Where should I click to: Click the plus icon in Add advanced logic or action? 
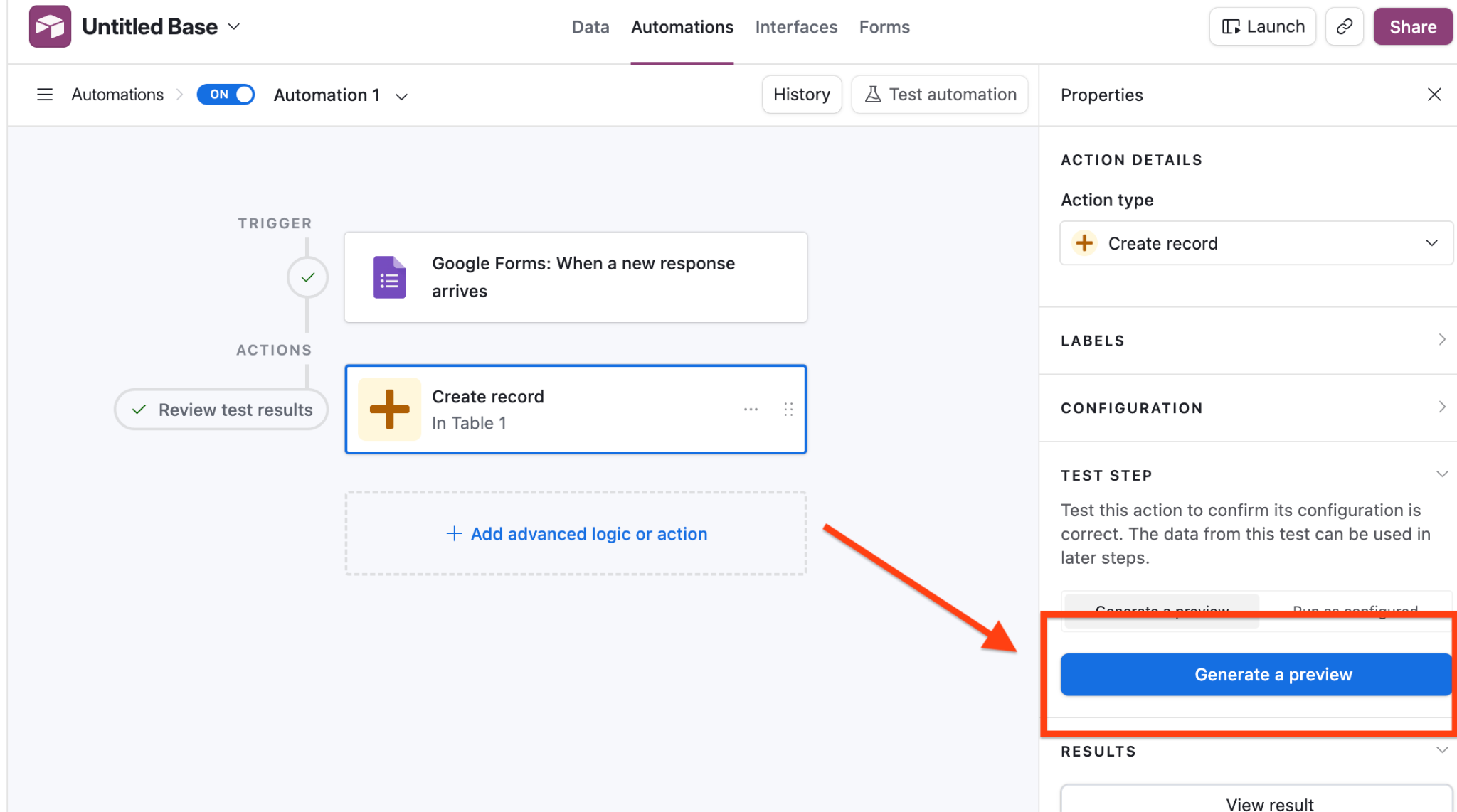tap(454, 533)
